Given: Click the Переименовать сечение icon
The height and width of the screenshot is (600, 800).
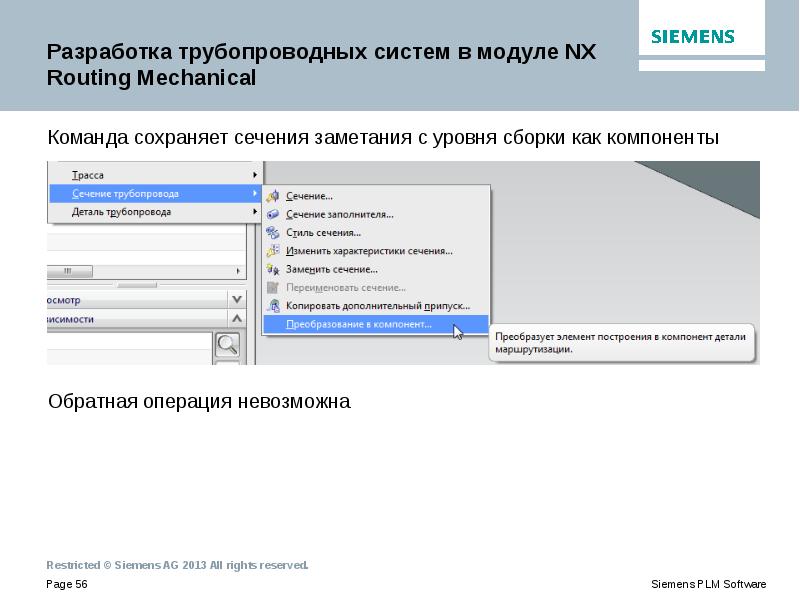Looking at the screenshot, I should pos(273,288).
